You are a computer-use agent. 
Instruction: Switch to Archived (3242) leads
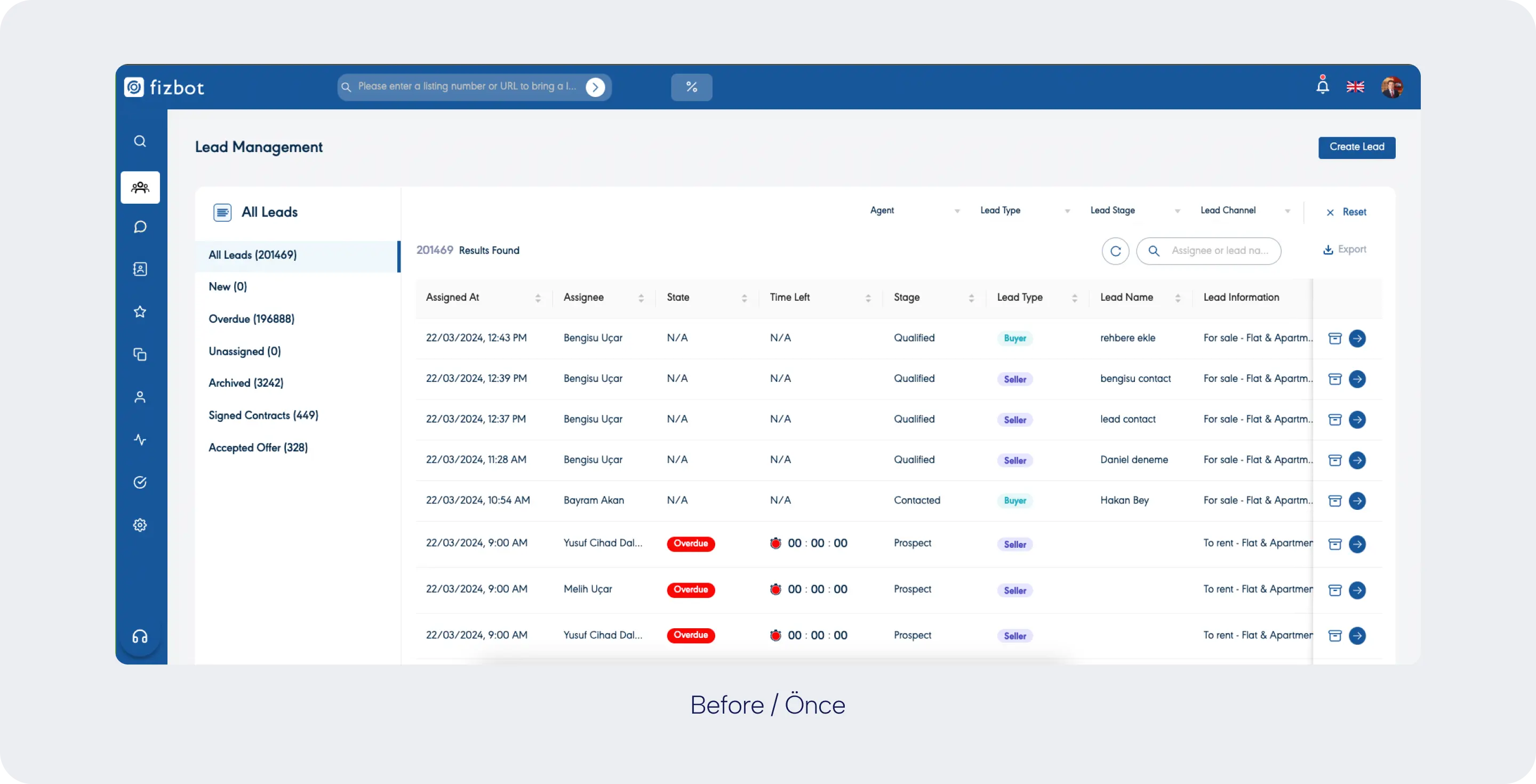[246, 383]
